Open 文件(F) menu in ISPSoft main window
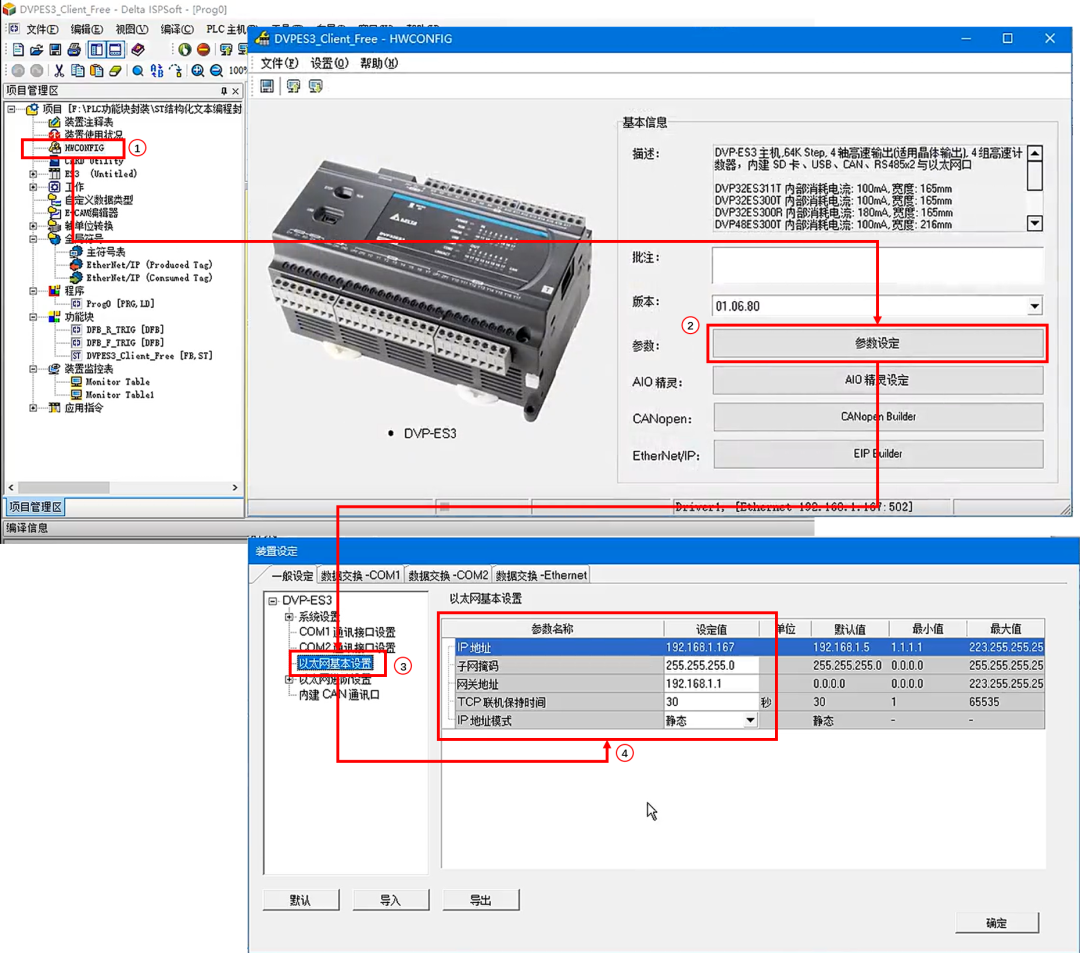The height and width of the screenshot is (953, 1080). coord(42,29)
